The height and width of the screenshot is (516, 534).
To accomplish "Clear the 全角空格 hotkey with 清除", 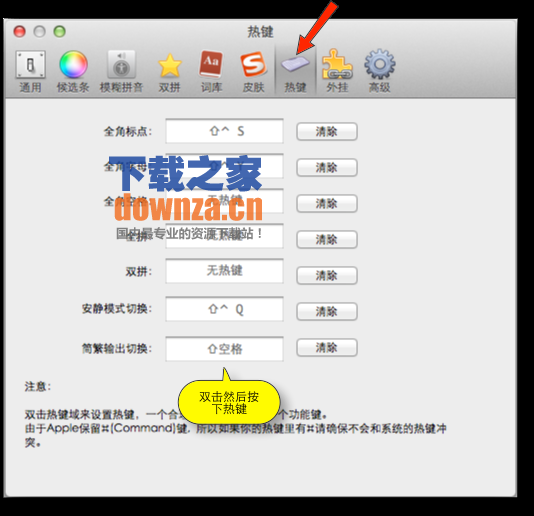I will [327, 204].
